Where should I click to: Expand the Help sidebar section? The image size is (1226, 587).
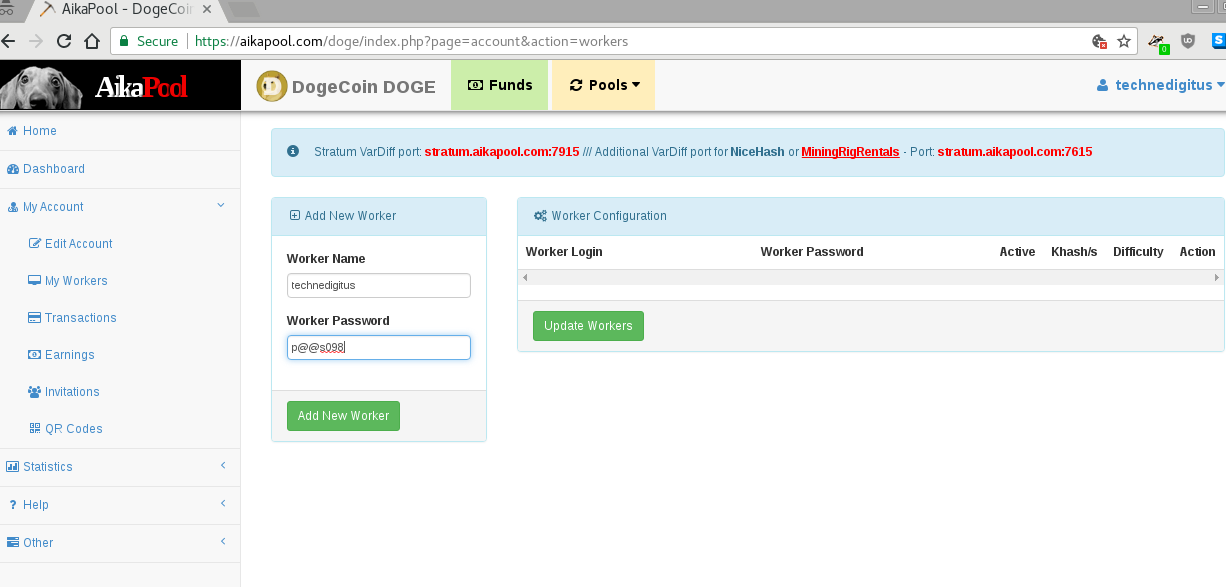120,505
